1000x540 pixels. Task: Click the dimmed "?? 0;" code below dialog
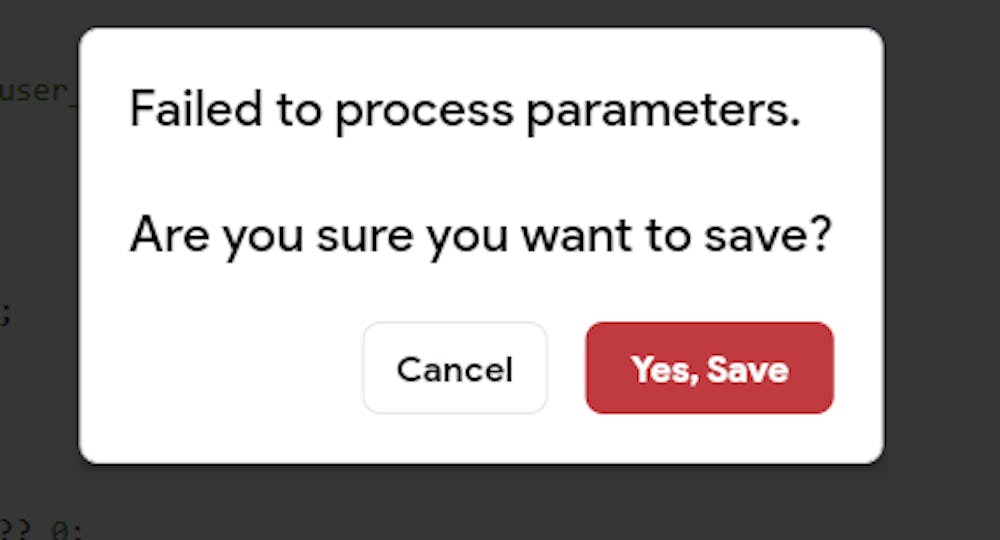[x=38, y=527]
